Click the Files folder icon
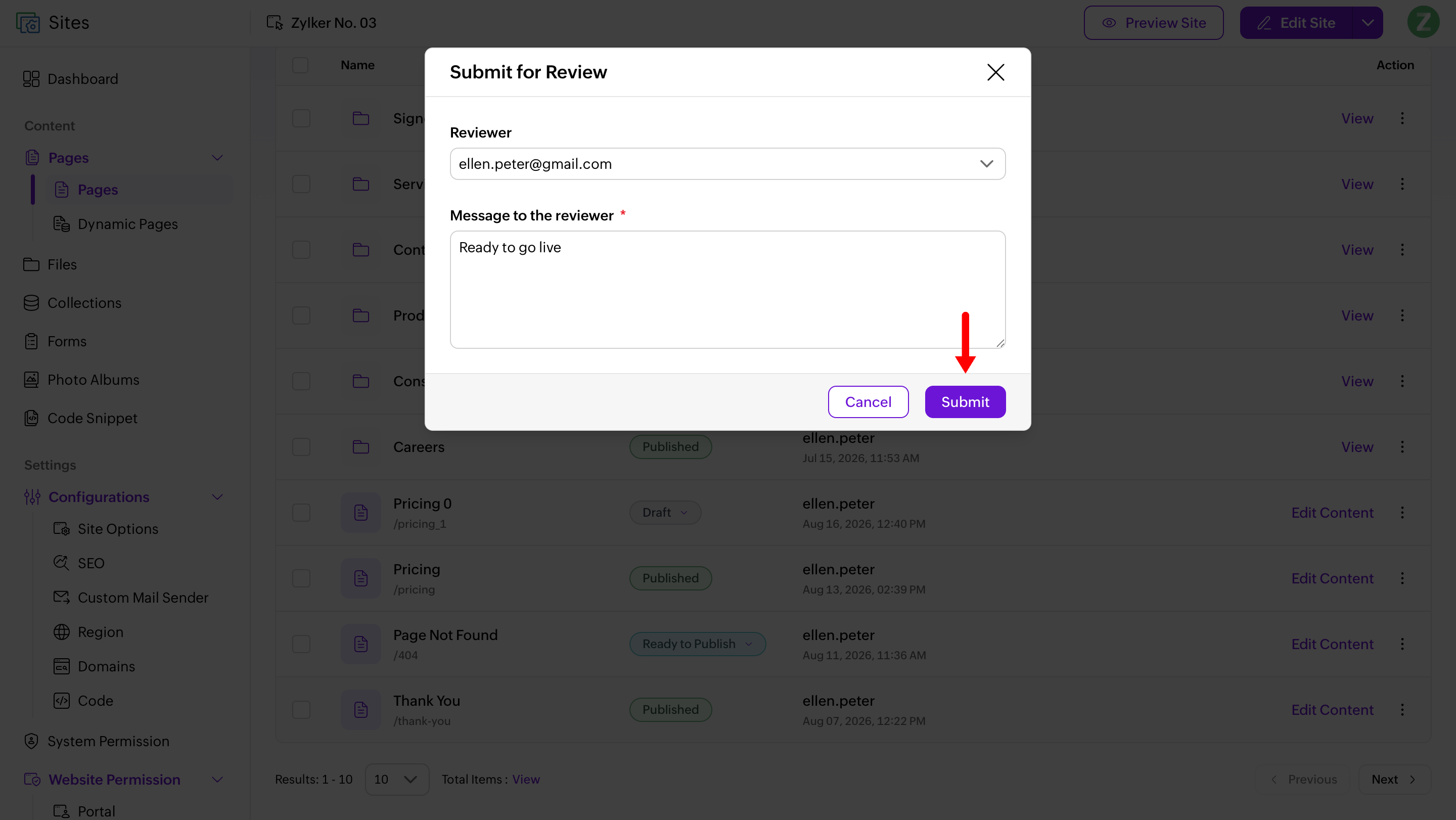This screenshot has width=1456, height=820. pos(32,264)
